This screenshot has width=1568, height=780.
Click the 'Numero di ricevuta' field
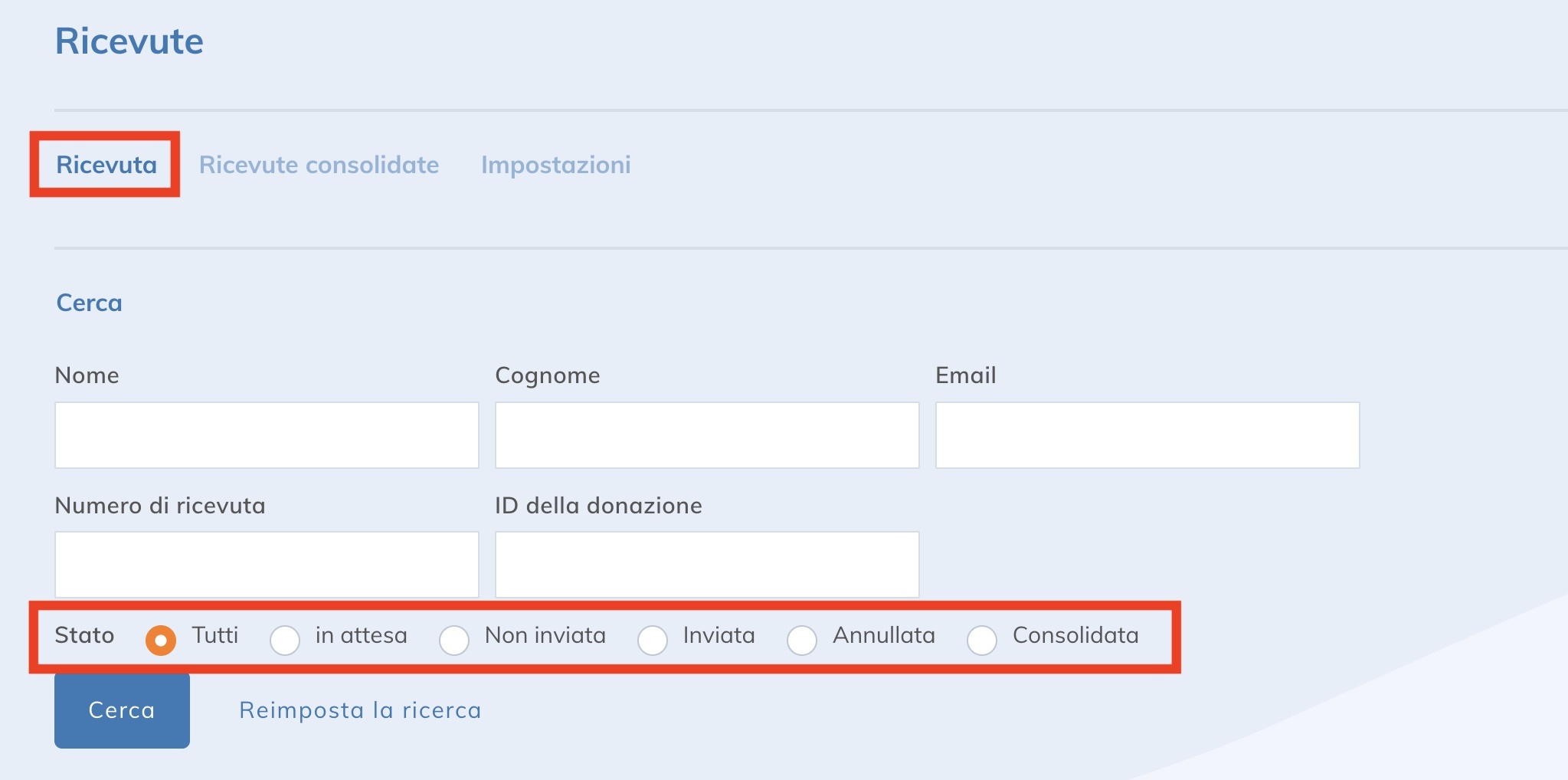(267, 564)
